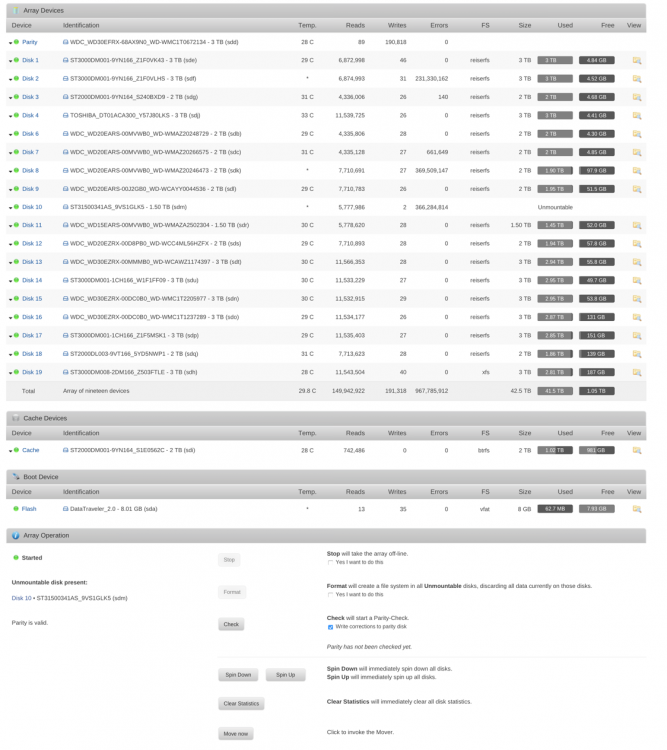Click the Spin Down button
Screen dimensions: 667x750
tap(238, 675)
